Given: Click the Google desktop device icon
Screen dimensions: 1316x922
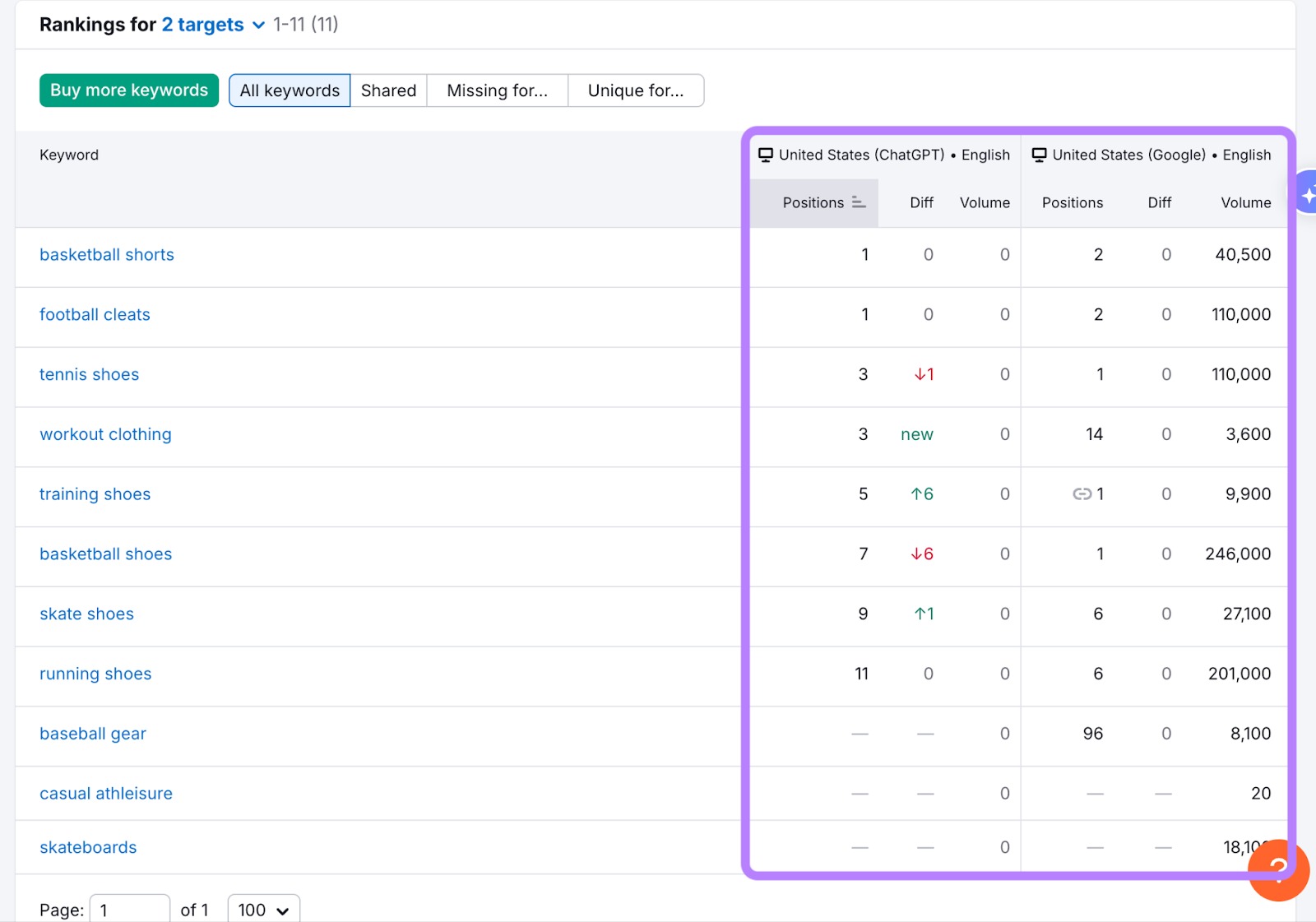Looking at the screenshot, I should point(1040,155).
